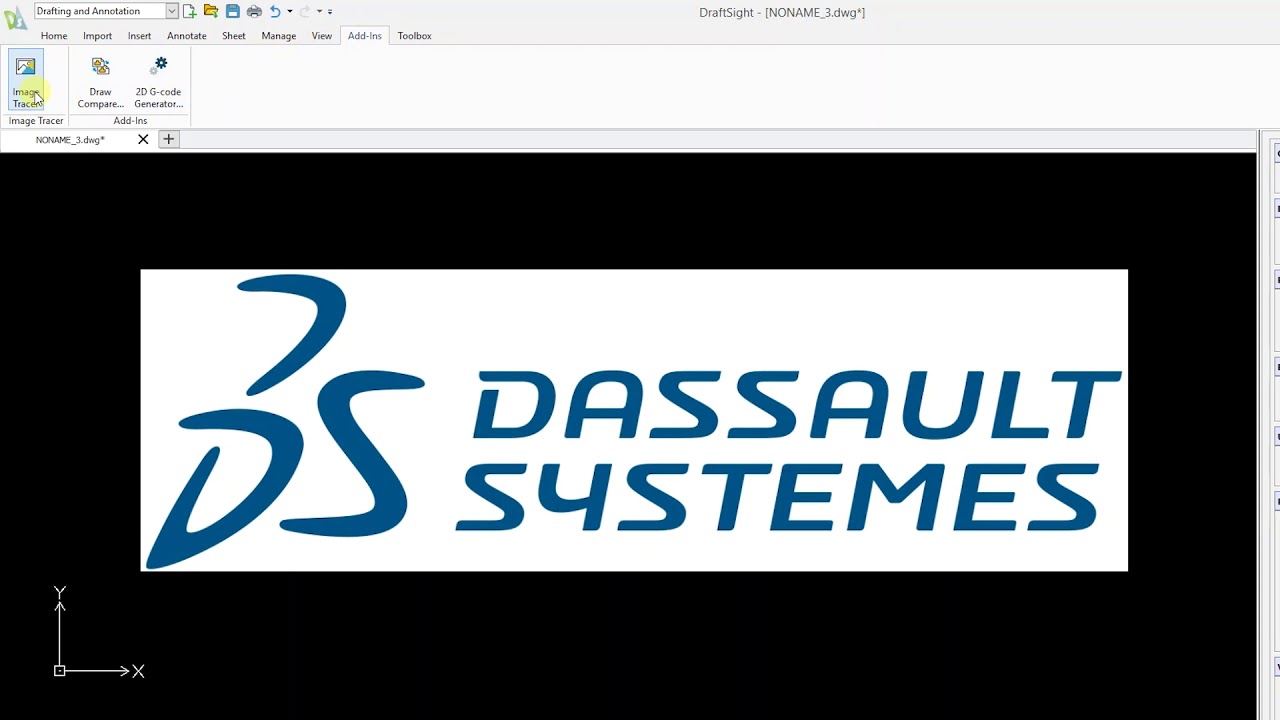Screen dimensions: 1280x720
Task: Save the drawing with the floppy disk icon
Action: pos(232,11)
